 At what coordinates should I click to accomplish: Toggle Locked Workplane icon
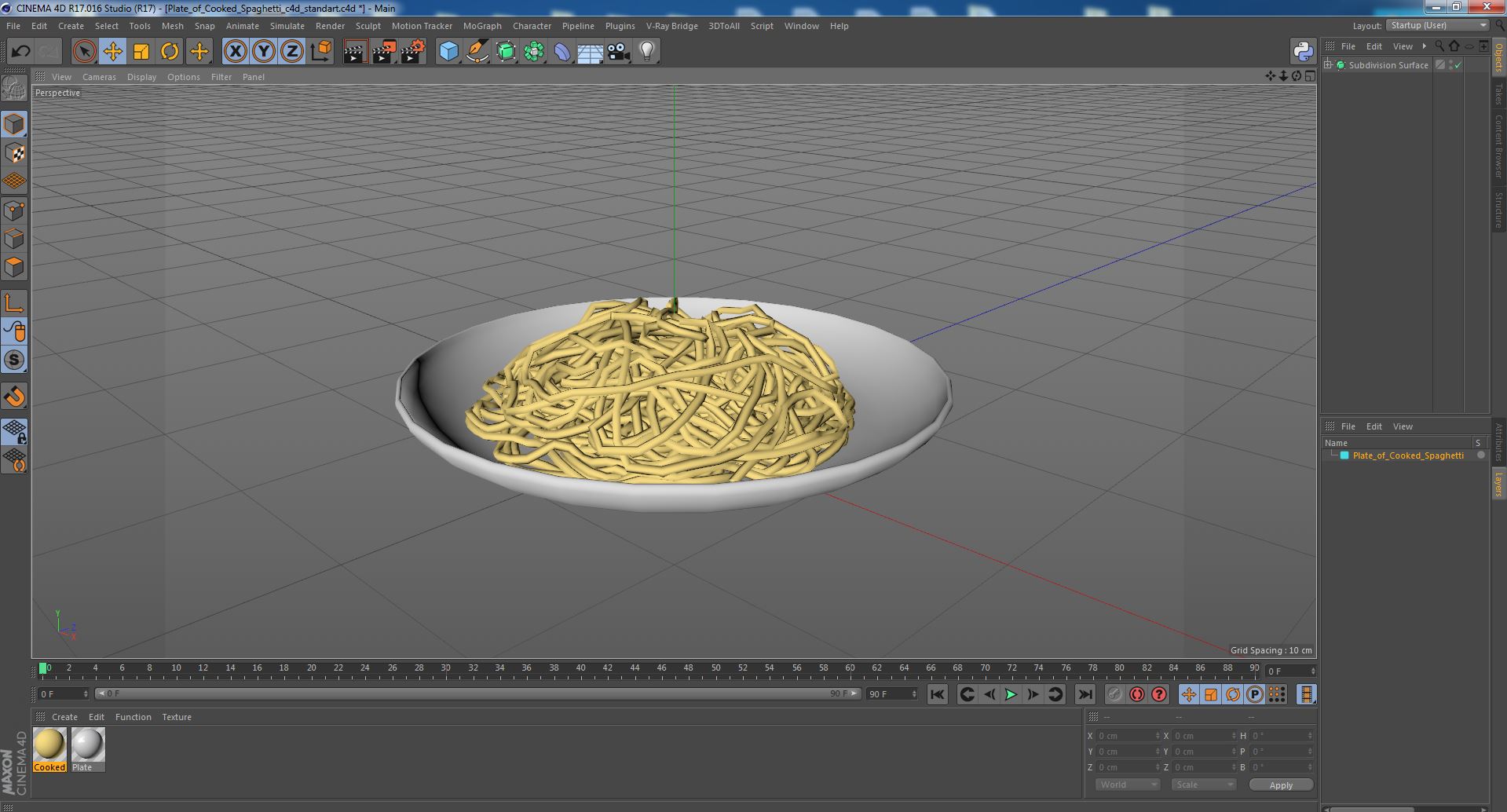[x=14, y=431]
